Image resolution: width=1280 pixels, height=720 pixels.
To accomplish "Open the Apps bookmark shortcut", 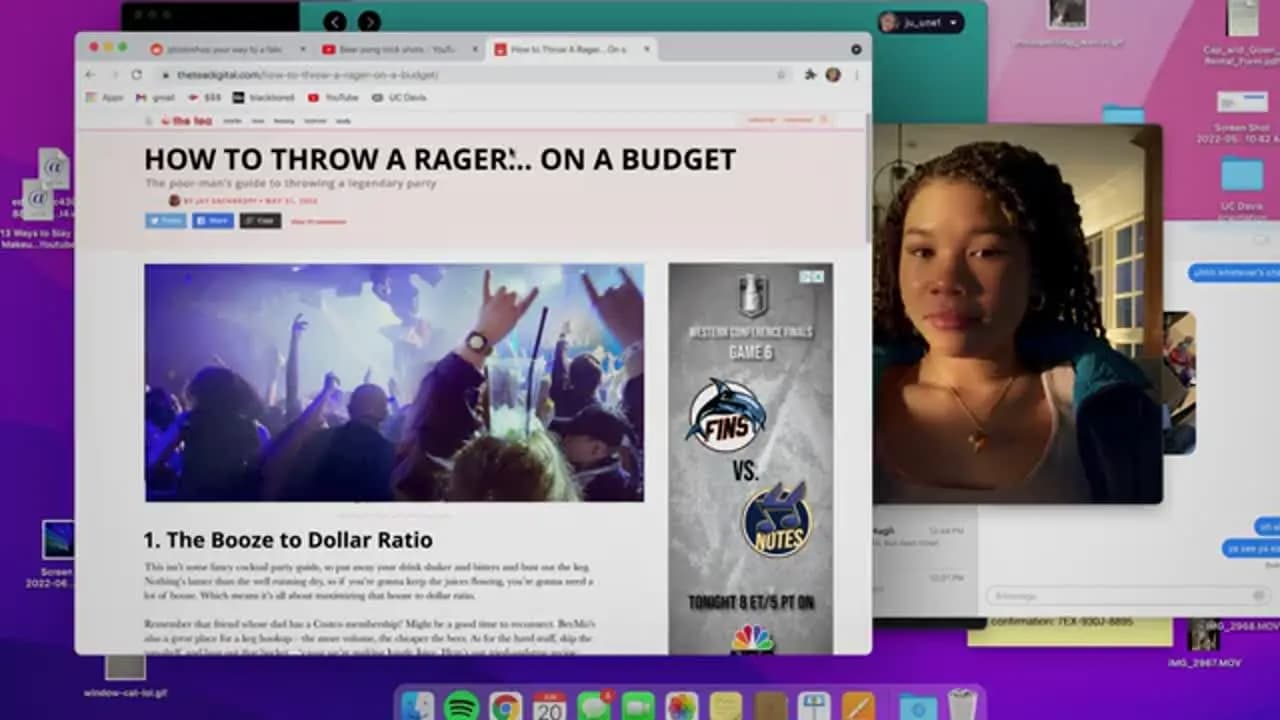I will (x=104, y=98).
